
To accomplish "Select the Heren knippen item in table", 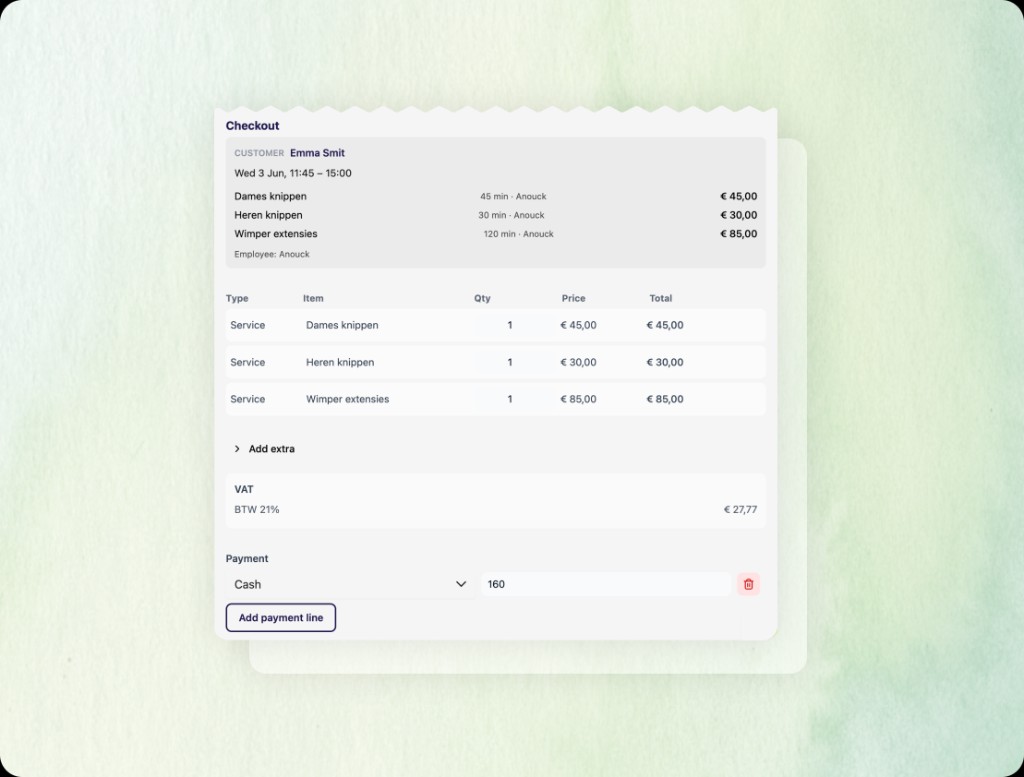I will [x=340, y=362].
